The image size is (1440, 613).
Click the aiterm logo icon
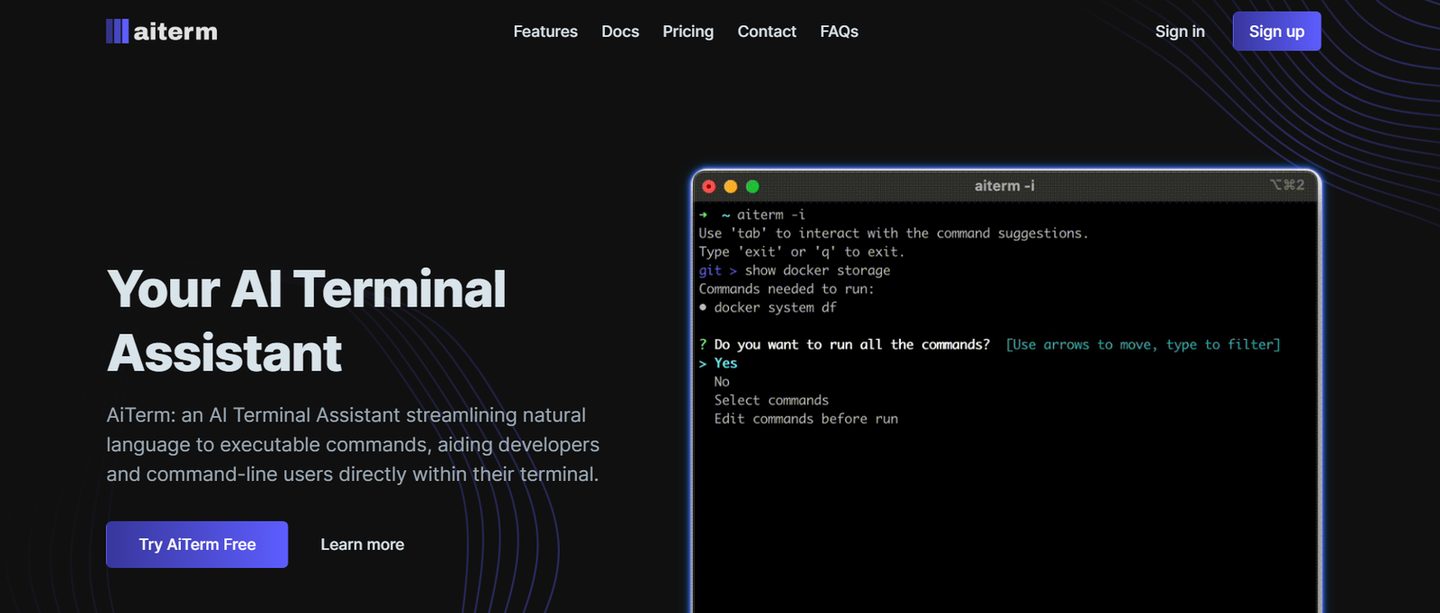pos(117,31)
